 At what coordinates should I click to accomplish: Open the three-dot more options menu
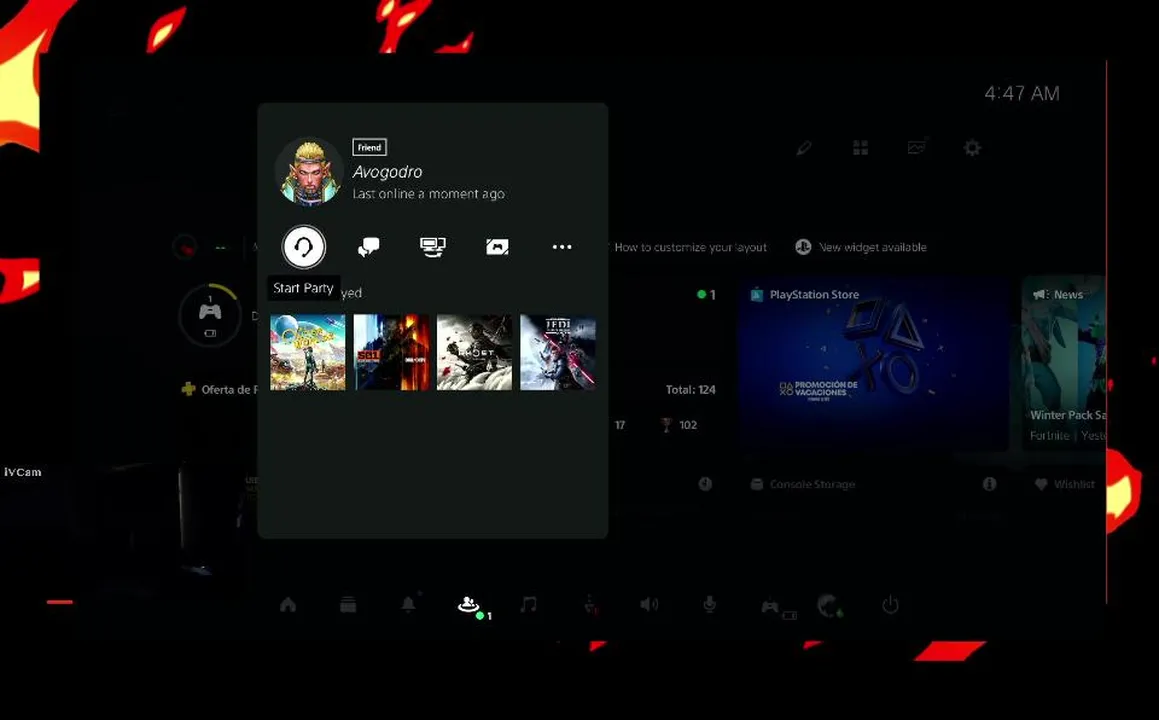562,247
